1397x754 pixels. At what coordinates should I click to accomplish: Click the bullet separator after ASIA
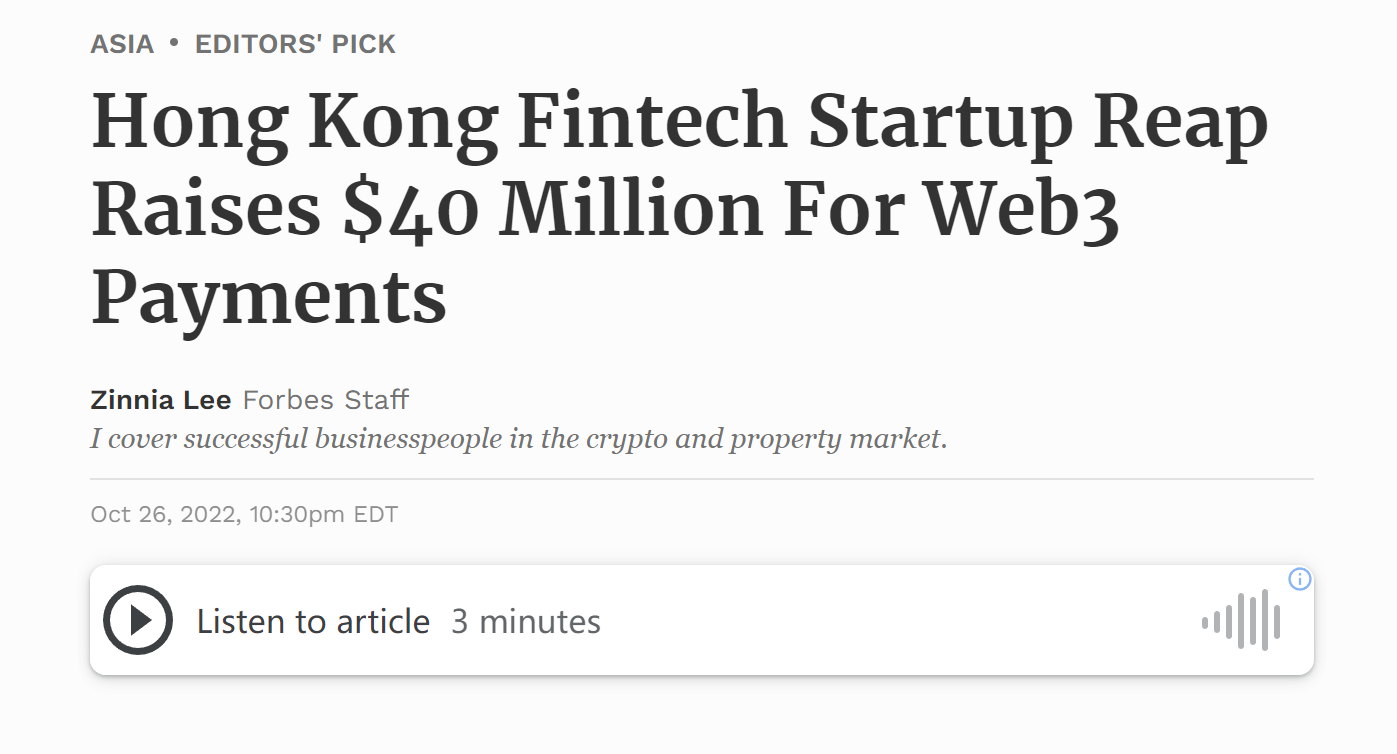(x=174, y=44)
